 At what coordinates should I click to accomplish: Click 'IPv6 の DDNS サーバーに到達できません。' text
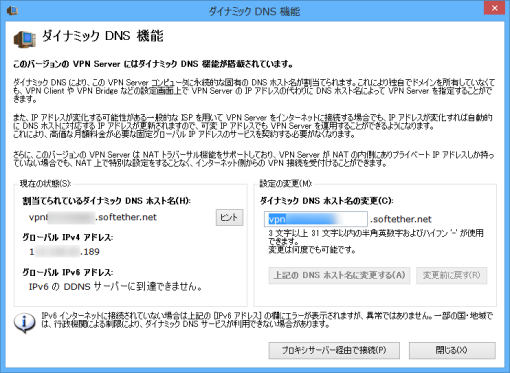coord(115,286)
